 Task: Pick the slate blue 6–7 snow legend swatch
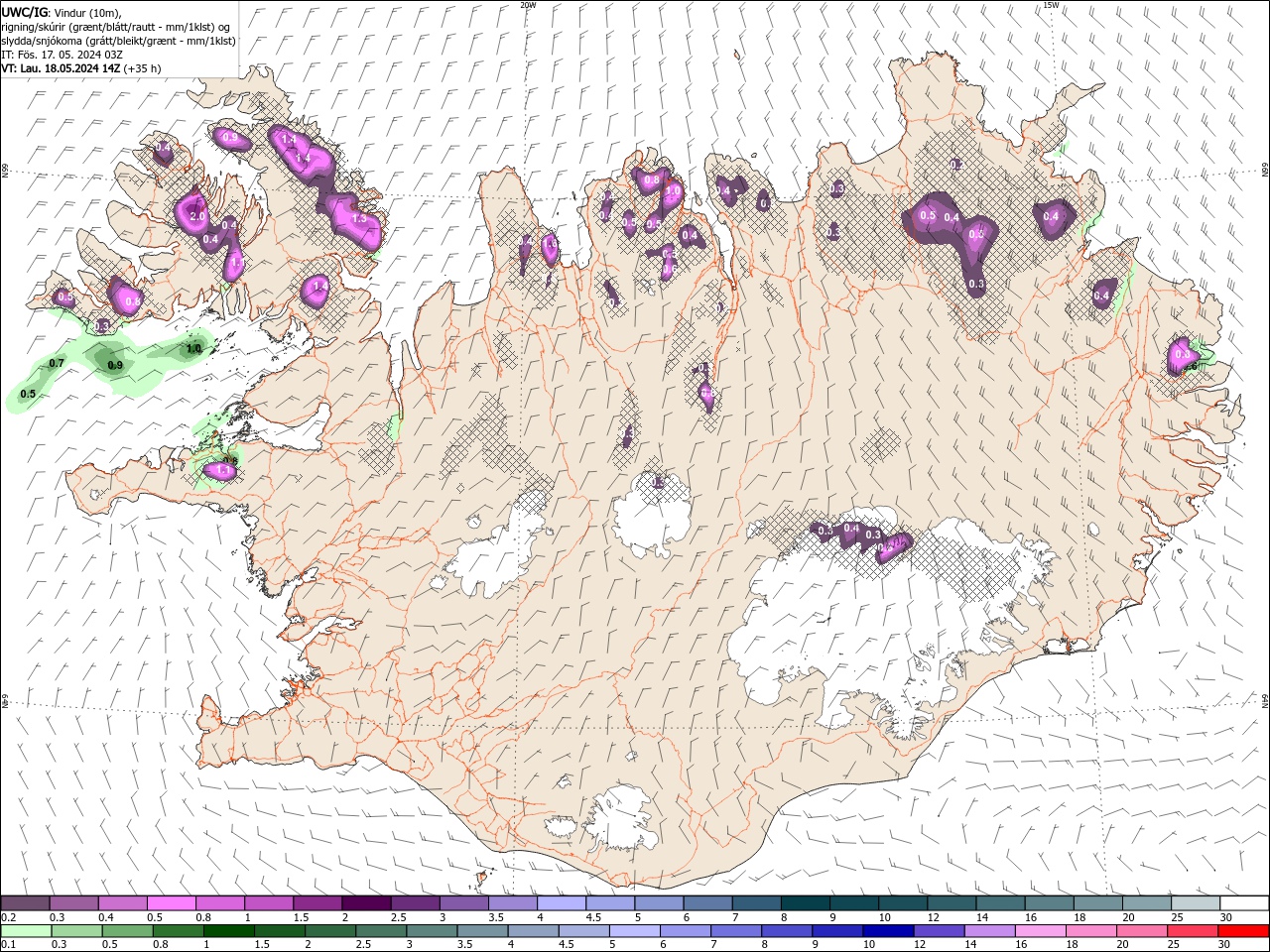[708, 903]
